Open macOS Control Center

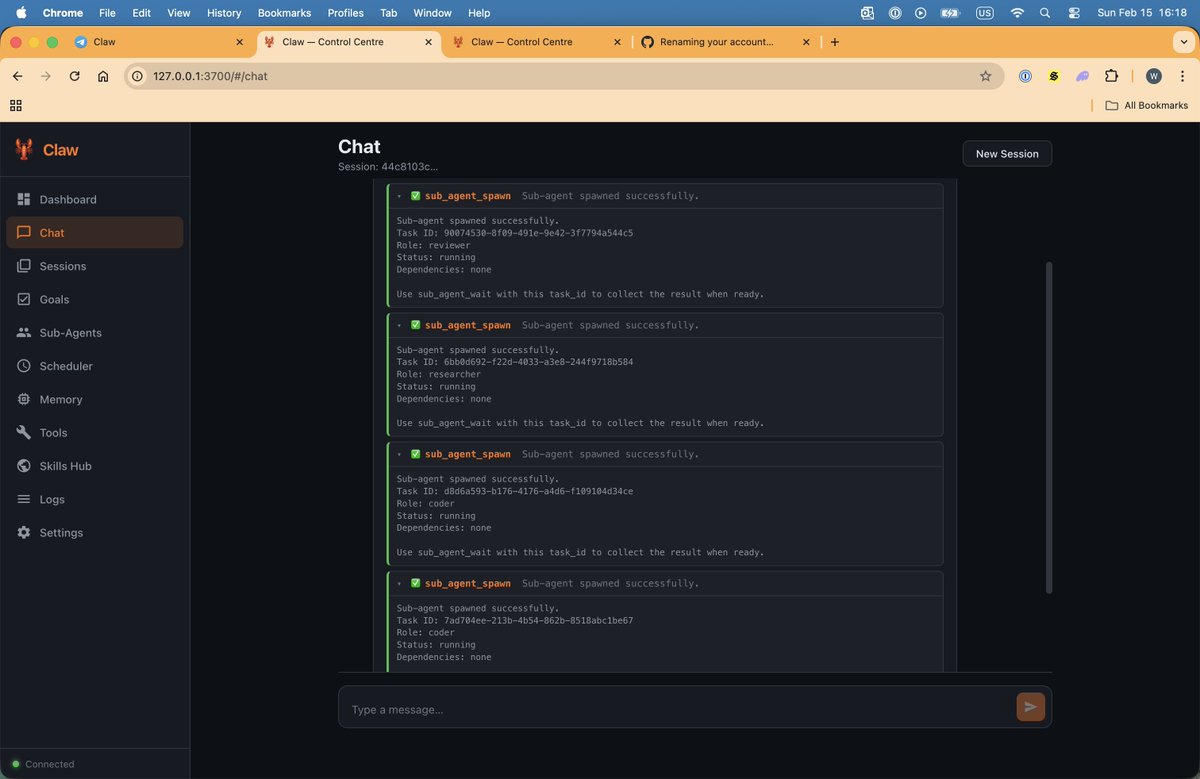[1074, 13]
